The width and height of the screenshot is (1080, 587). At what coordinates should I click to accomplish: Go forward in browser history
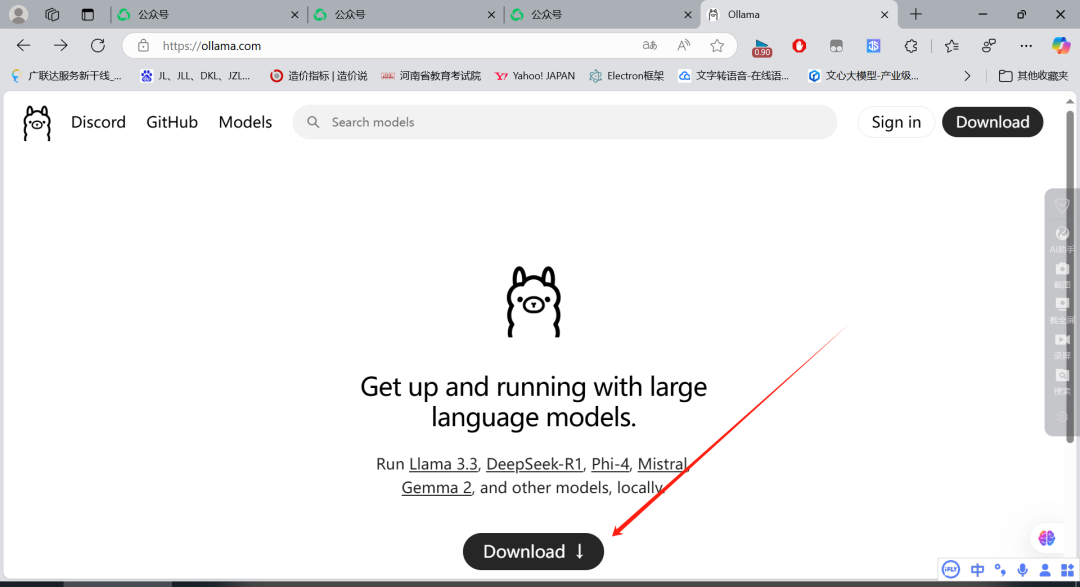click(x=61, y=45)
